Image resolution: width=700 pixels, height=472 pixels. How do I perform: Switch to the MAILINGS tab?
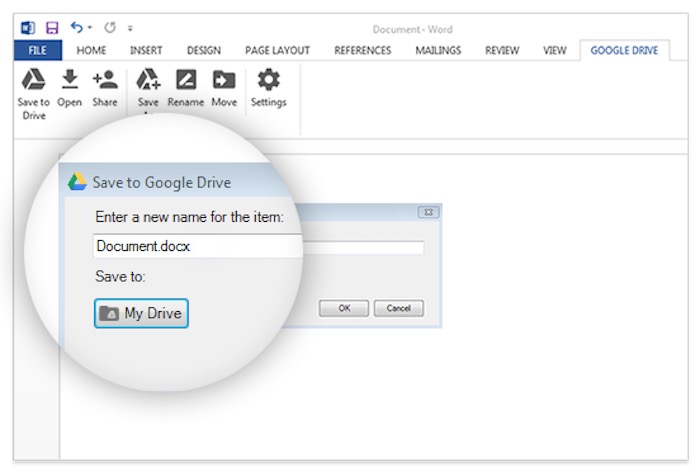[438, 50]
